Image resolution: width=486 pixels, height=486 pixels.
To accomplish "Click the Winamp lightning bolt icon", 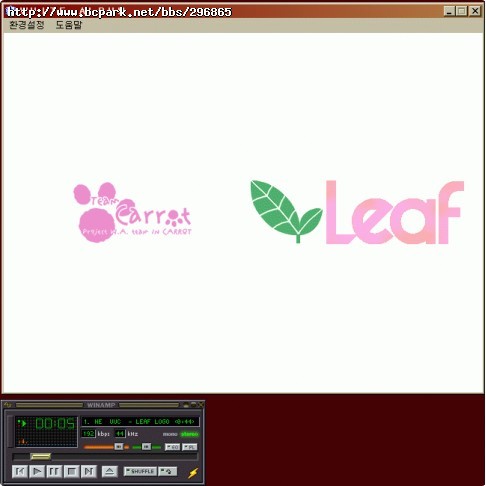I will point(193,473).
